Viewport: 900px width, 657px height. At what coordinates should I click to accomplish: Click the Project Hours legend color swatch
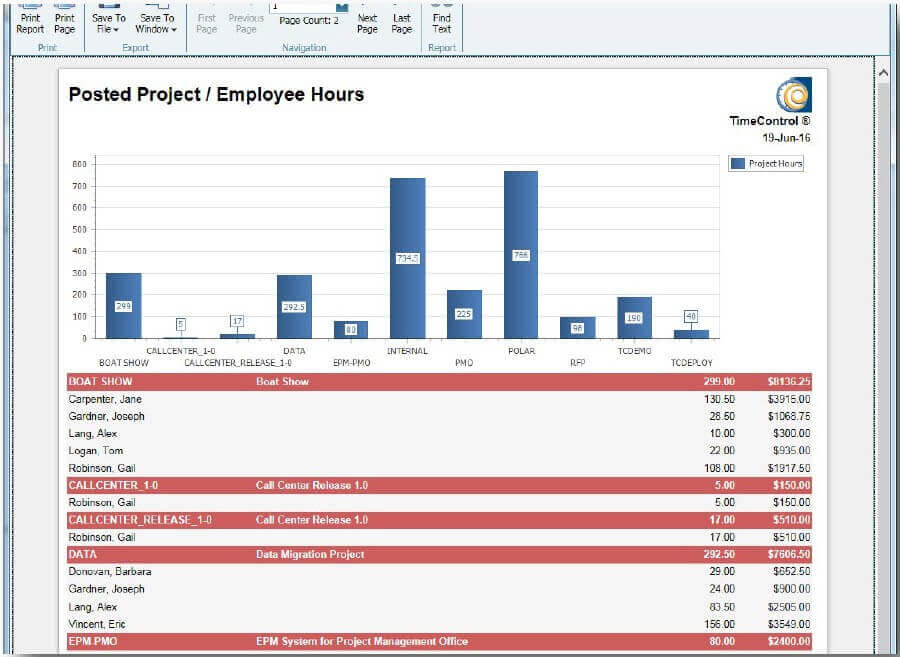tap(738, 164)
